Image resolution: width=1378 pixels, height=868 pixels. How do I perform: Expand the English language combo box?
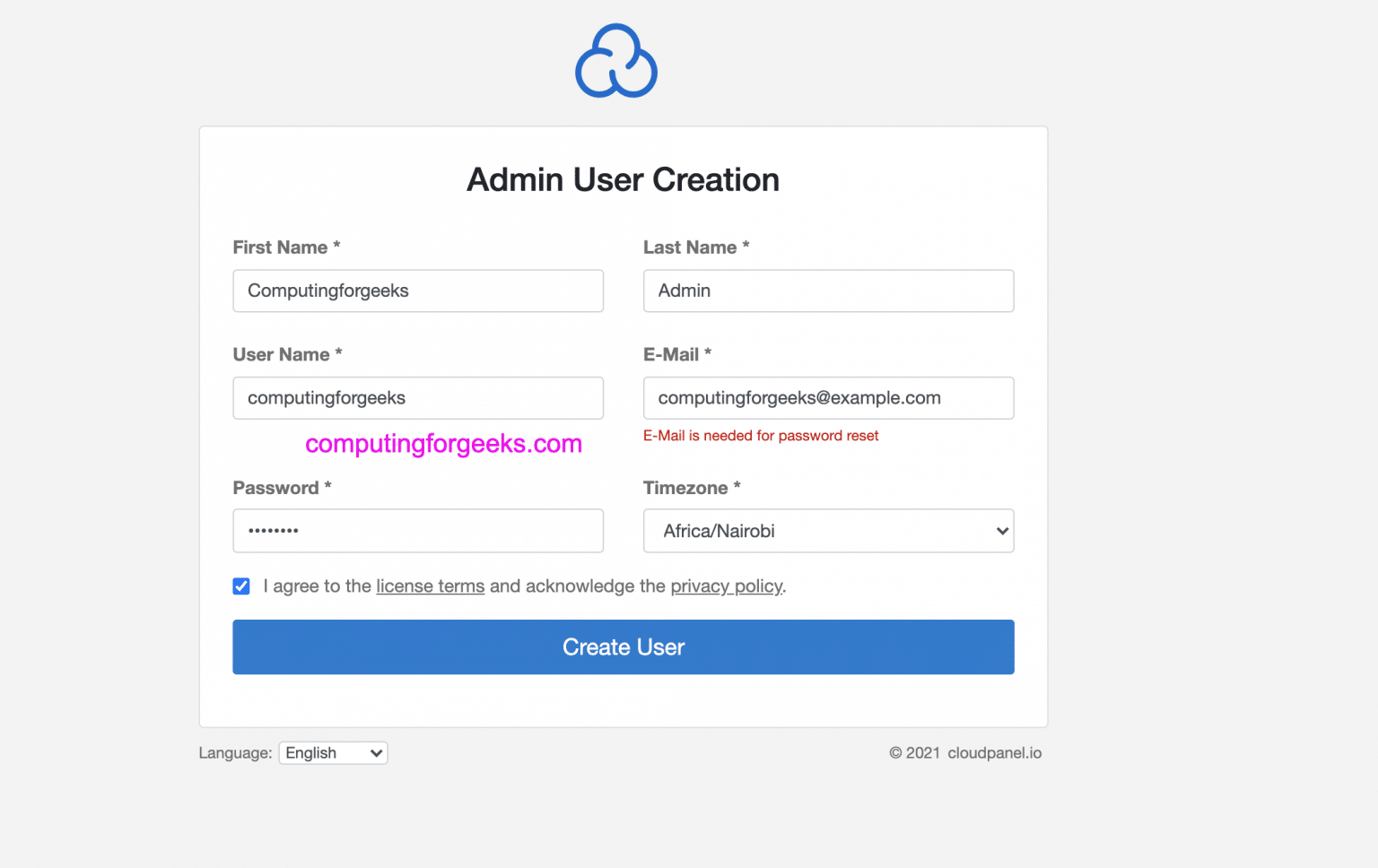point(332,752)
